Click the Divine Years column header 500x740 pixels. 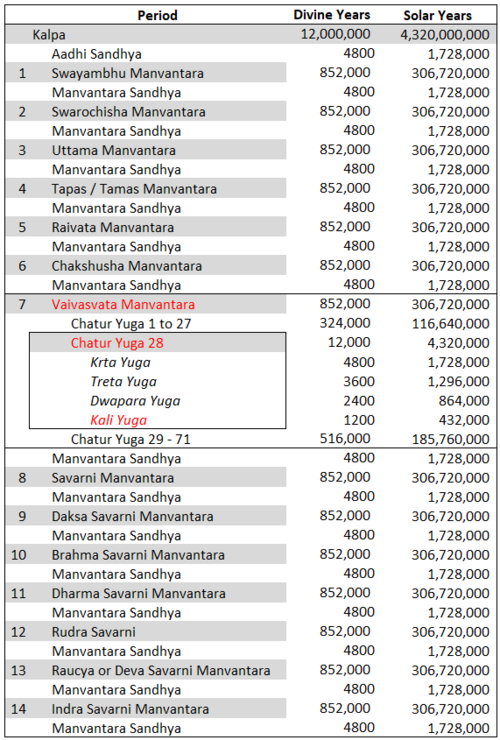coord(331,15)
